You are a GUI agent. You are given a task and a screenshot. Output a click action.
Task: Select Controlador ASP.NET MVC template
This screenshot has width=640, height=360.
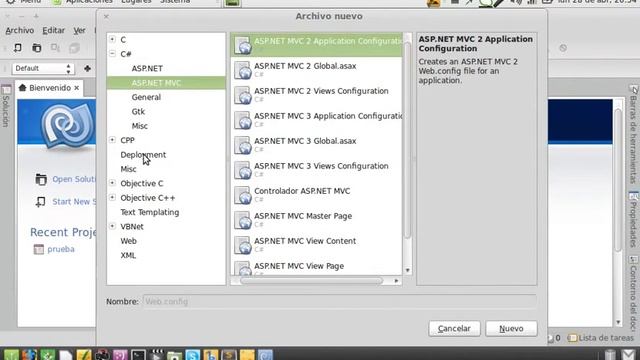[x=317, y=195]
